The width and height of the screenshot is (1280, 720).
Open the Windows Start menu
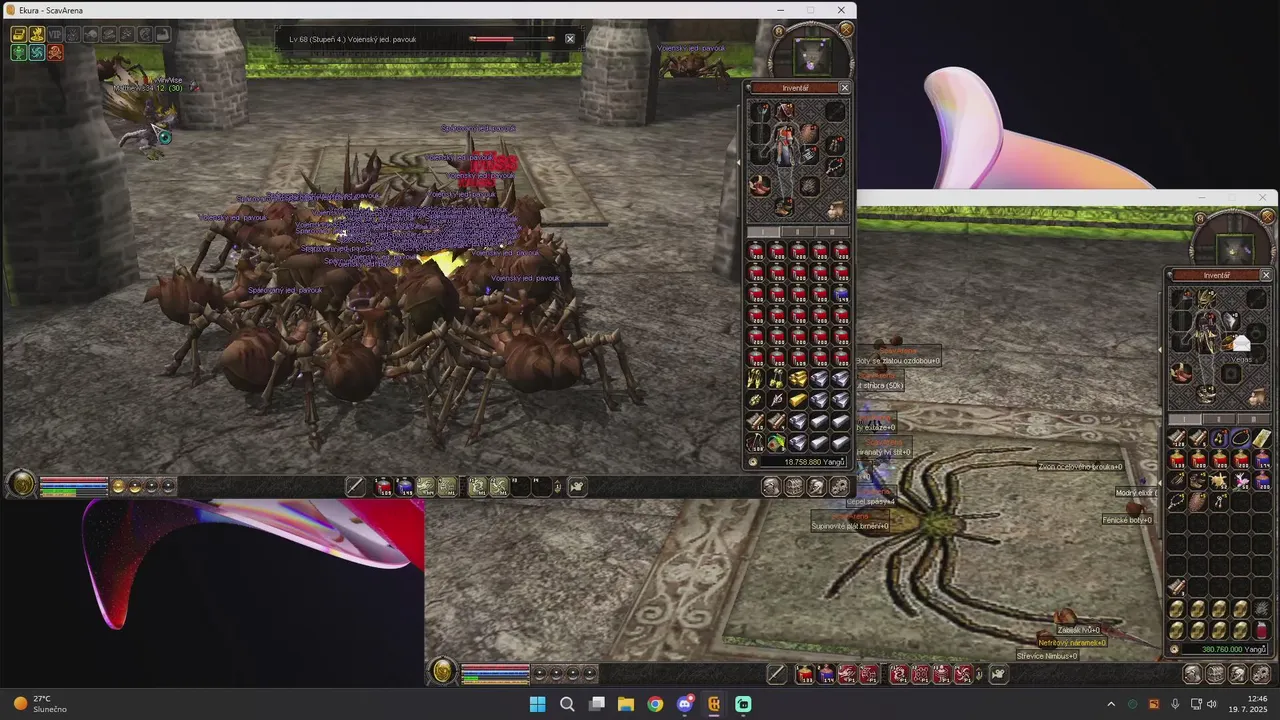tap(537, 704)
